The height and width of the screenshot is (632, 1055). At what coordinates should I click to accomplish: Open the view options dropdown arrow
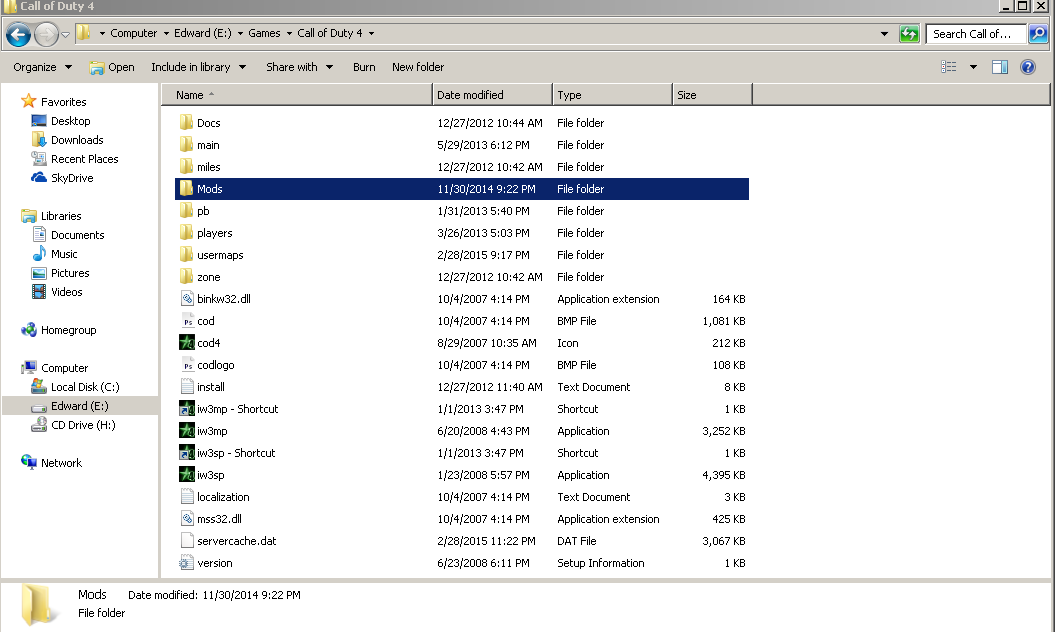click(973, 67)
